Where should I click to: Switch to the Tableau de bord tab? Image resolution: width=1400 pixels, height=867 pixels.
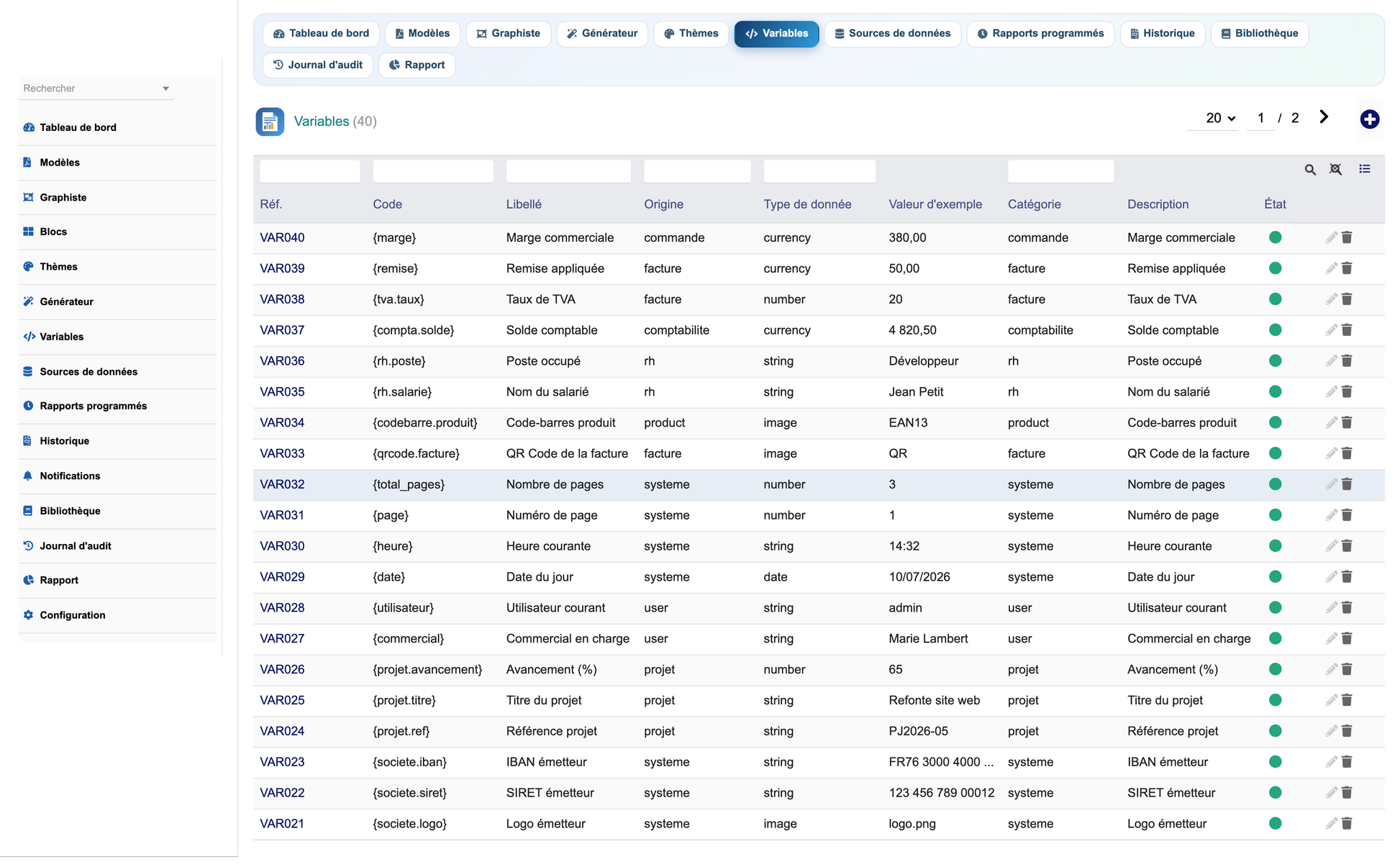tap(321, 34)
